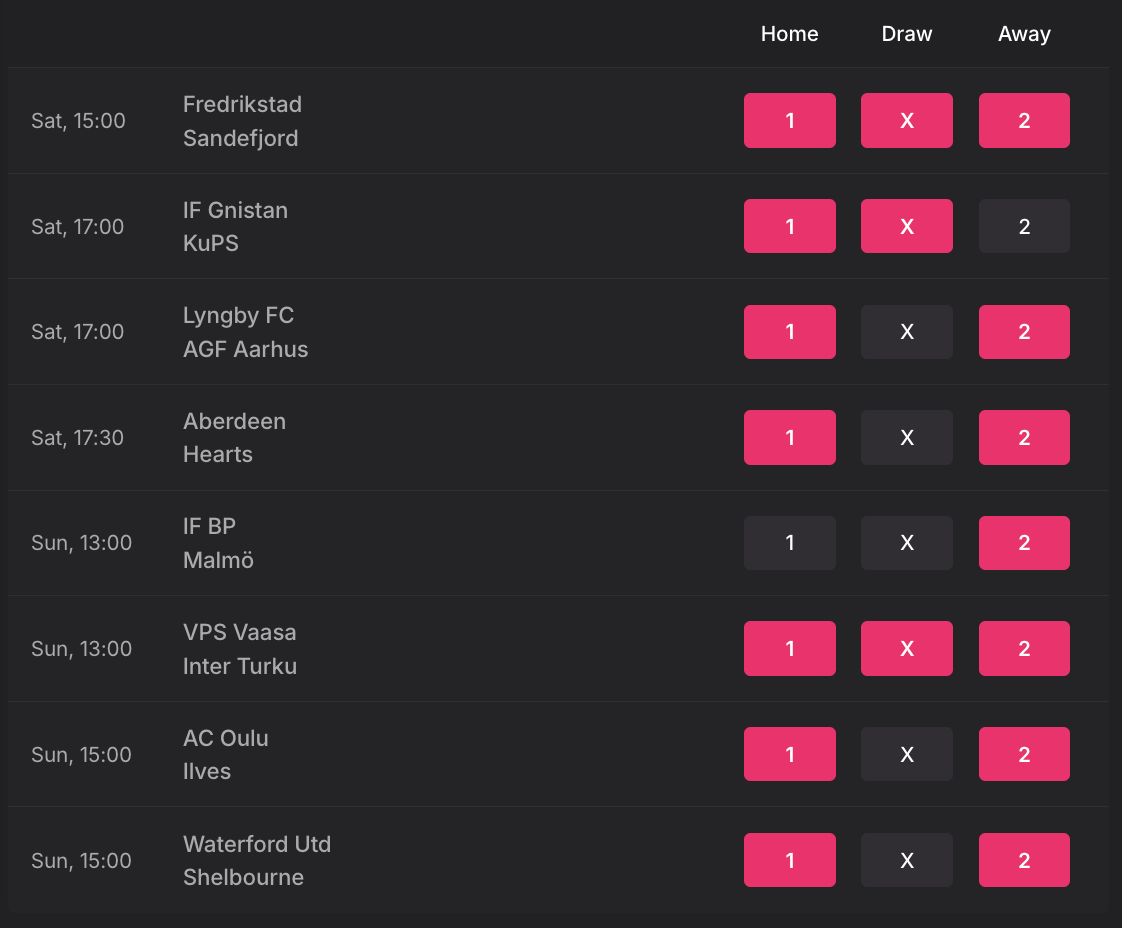This screenshot has height=928, width=1122.
Task: Toggle away win for Fredrikstad vs Sandefjord
Action: tap(1024, 120)
